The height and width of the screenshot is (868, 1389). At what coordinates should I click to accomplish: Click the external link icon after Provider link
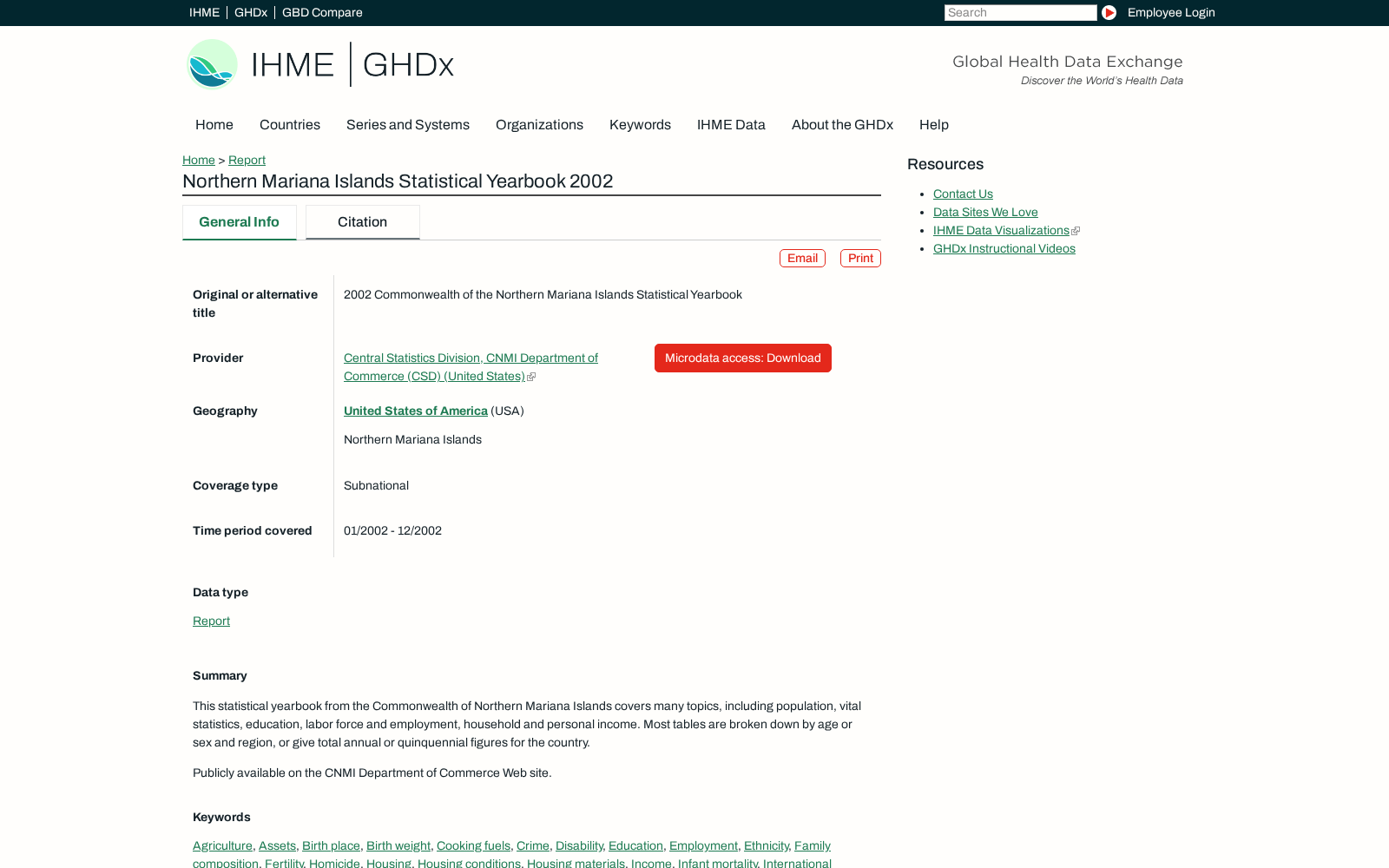[531, 377]
